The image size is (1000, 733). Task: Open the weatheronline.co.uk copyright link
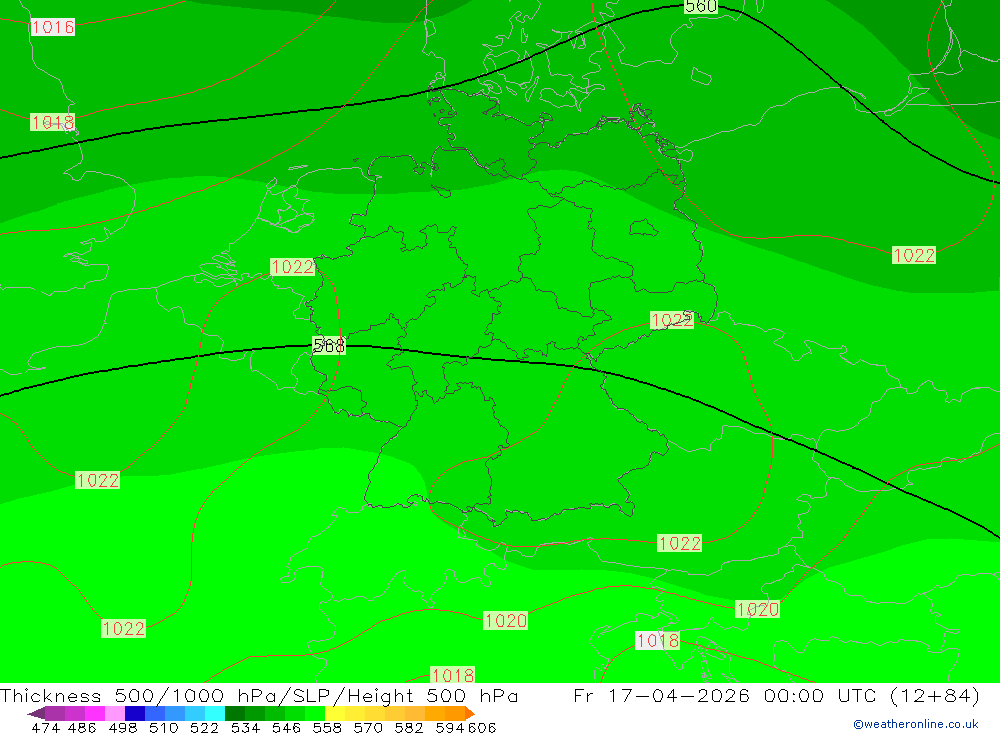click(x=916, y=724)
